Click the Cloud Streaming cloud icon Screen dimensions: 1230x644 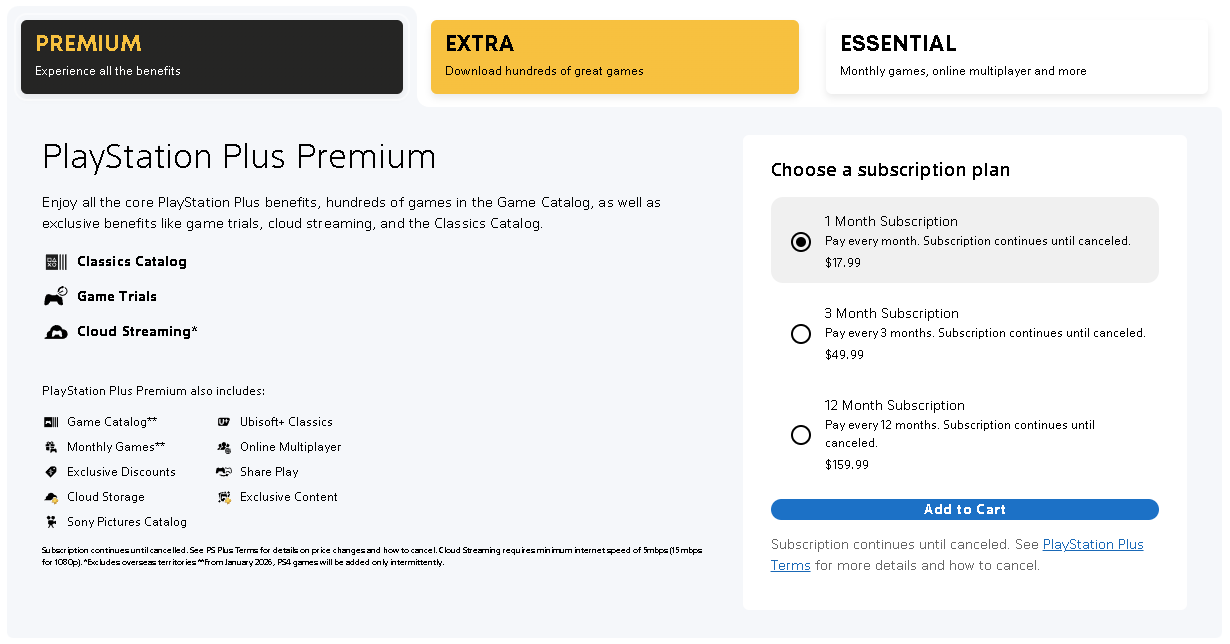[55, 331]
